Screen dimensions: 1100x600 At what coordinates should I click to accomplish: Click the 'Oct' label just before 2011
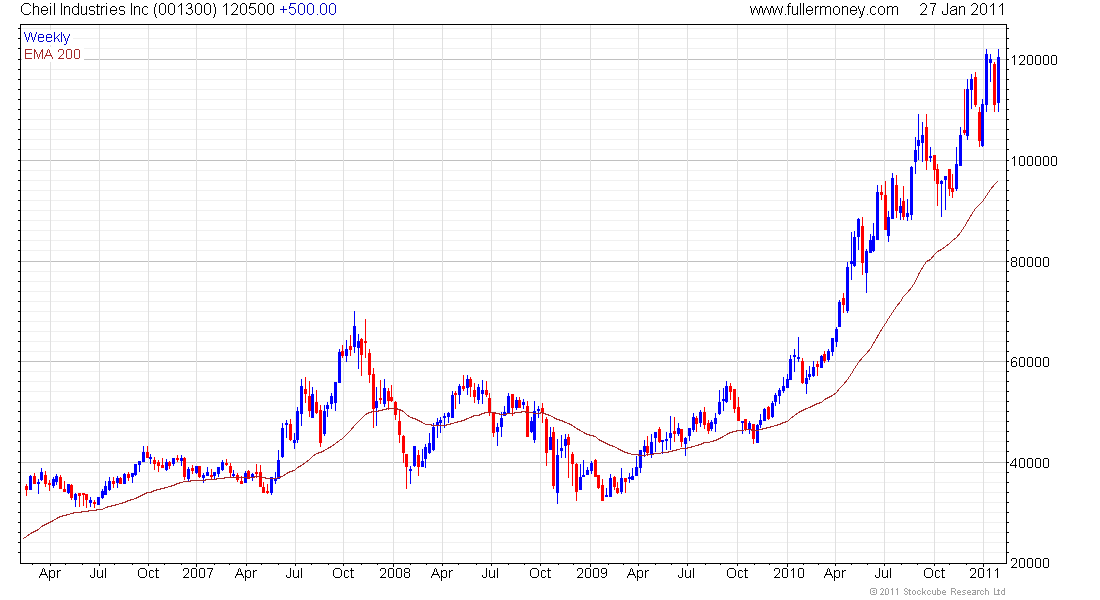tap(934, 573)
